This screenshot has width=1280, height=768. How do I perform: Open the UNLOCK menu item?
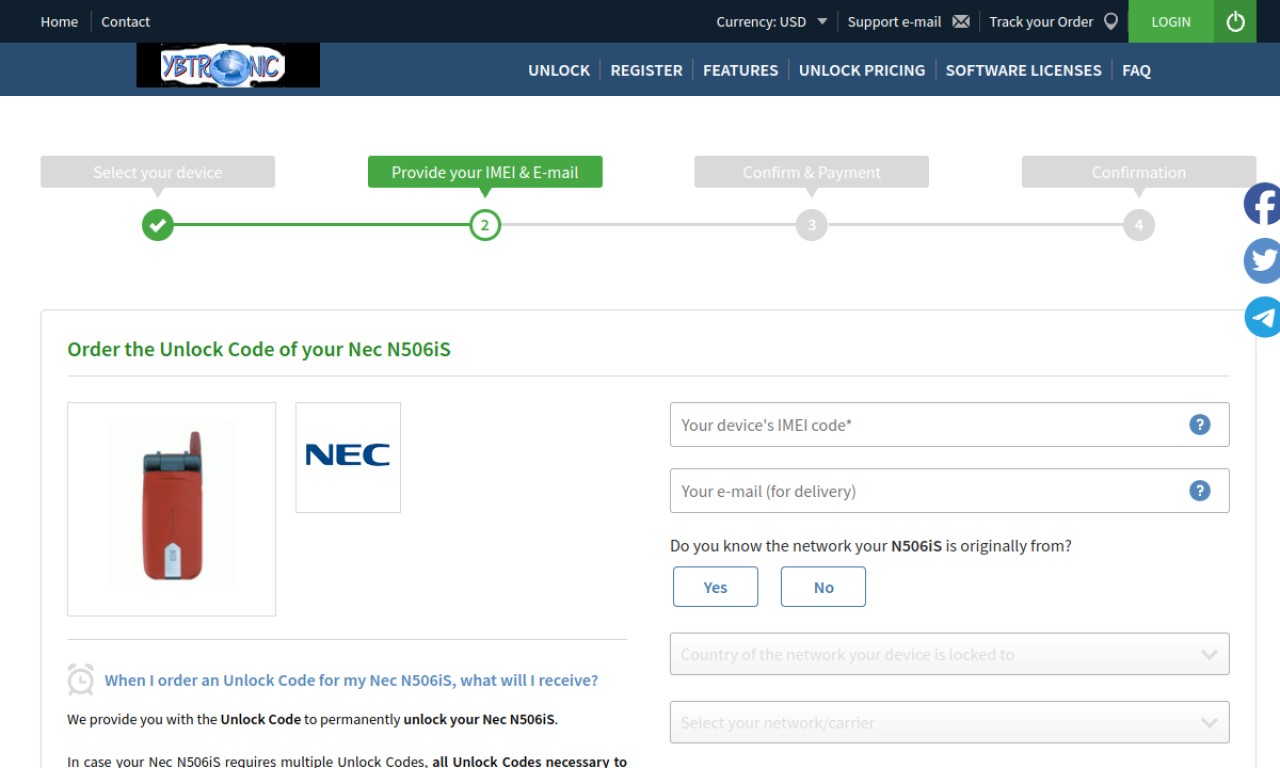[x=559, y=70]
